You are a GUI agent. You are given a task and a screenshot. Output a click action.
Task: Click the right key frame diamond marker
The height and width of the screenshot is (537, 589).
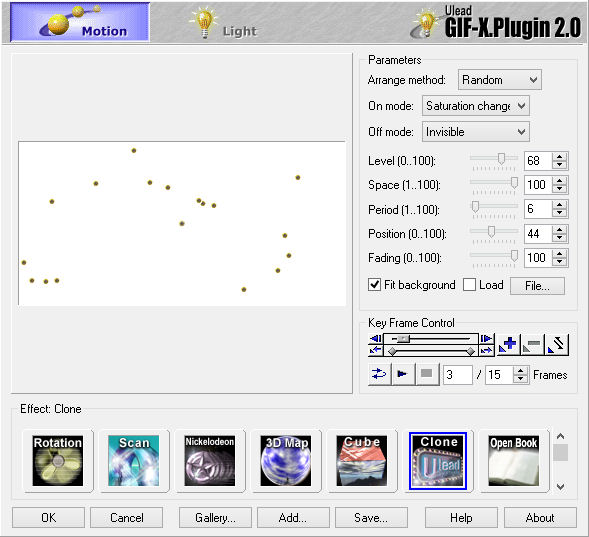click(470, 351)
